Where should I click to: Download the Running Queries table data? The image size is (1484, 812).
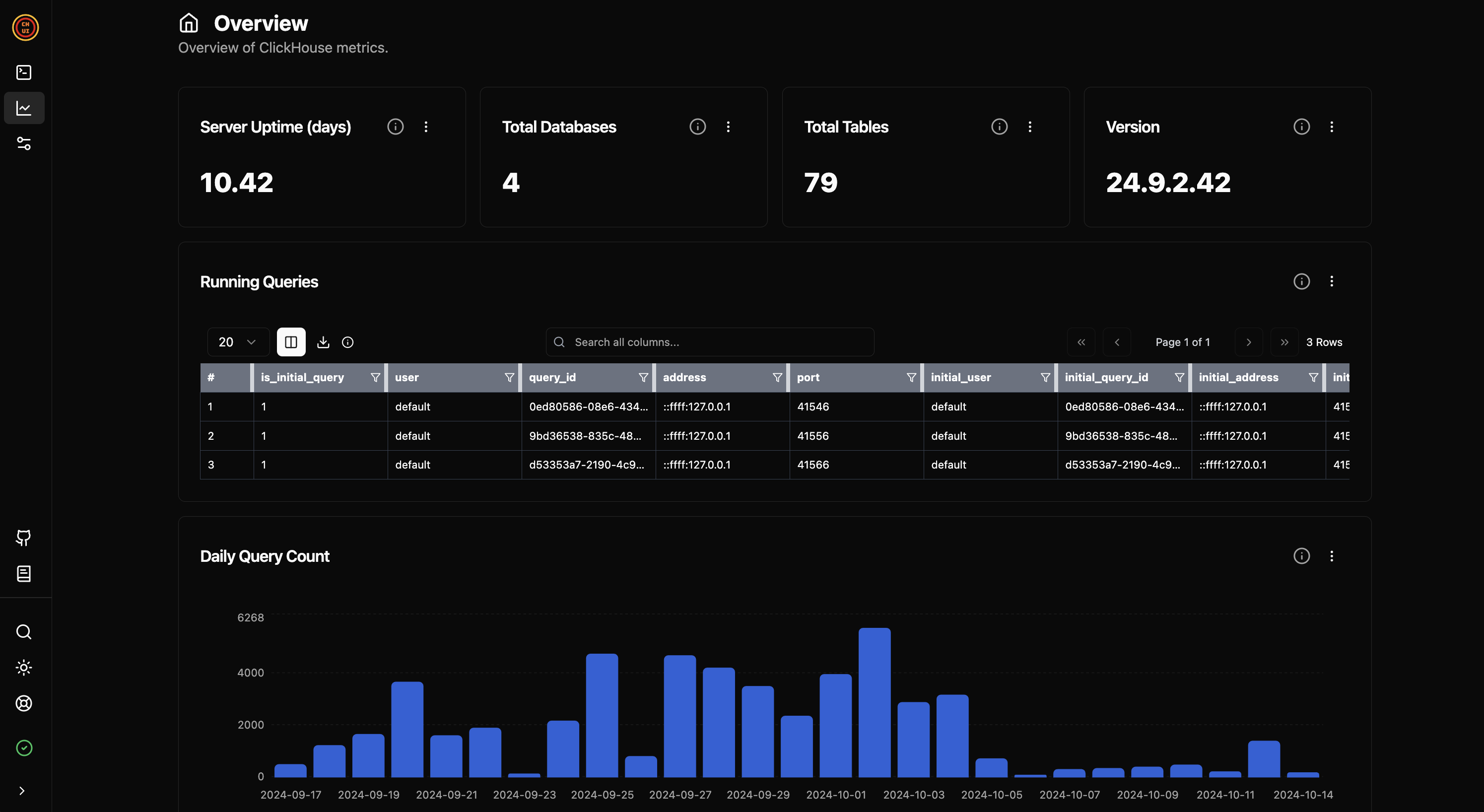323,342
